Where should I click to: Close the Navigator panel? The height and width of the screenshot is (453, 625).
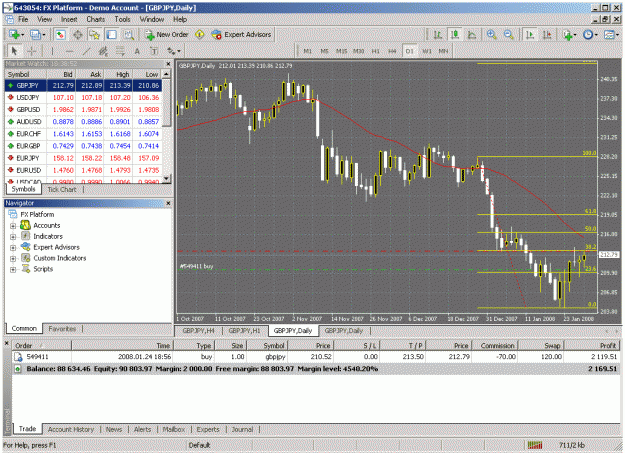click(x=168, y=203)
